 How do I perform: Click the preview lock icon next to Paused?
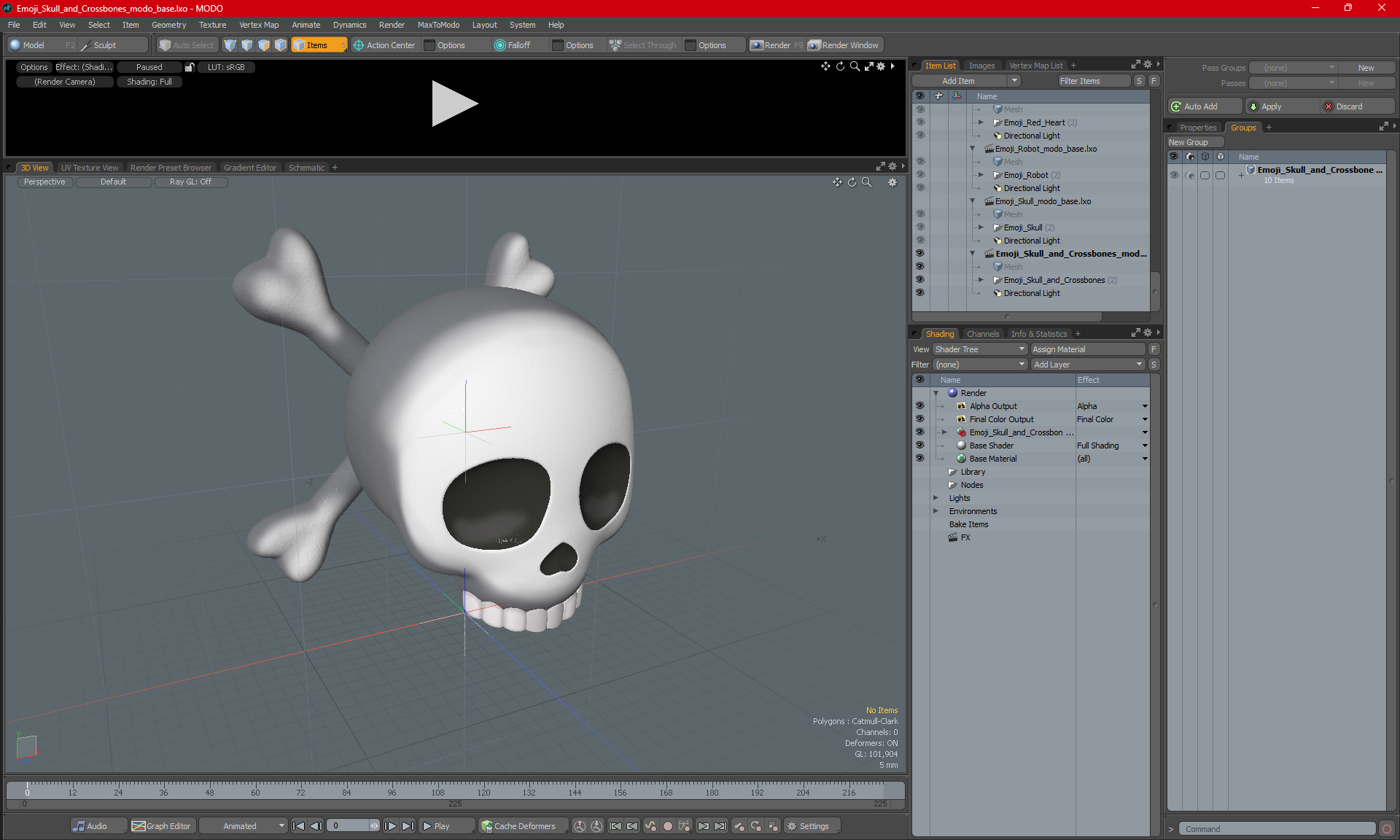[x=190, y=67]
